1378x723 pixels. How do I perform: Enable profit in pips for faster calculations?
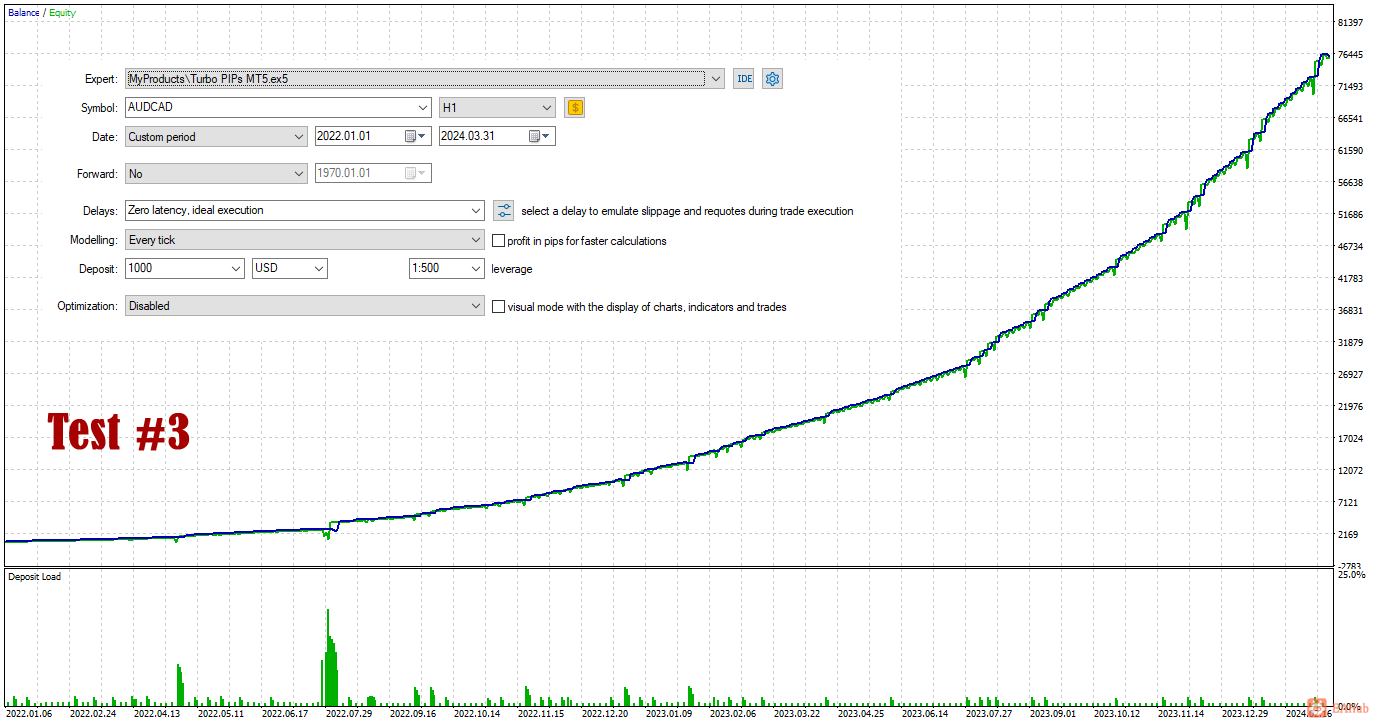coord(499,241)
